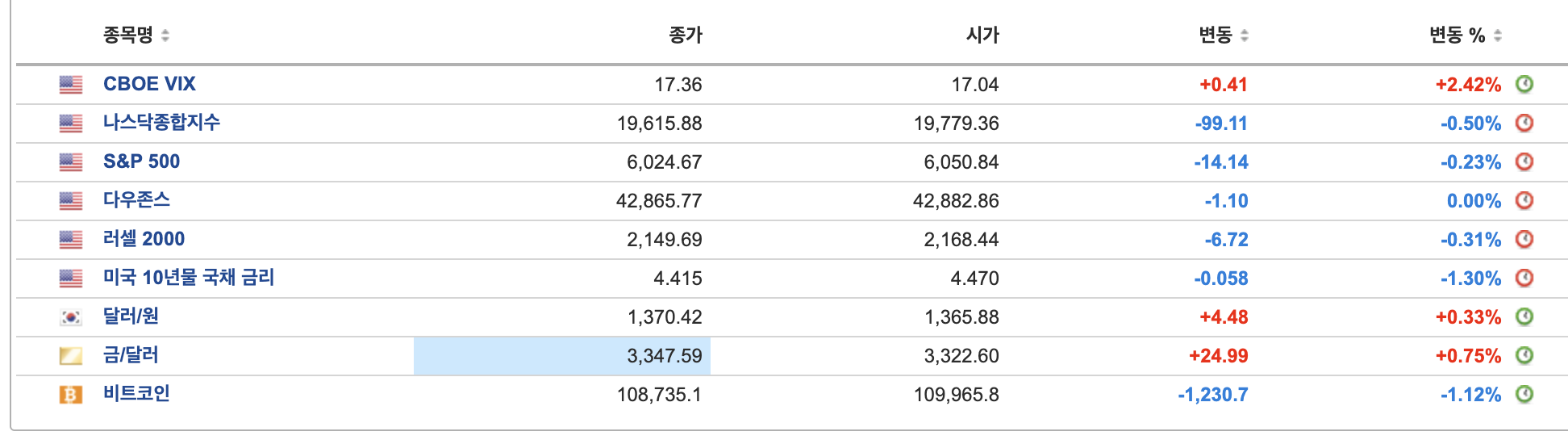This screenshot has width=1568, height=444.
Task: Select the highlighted 3,347.59 closing price cell
Action: [x=562, y=356]
